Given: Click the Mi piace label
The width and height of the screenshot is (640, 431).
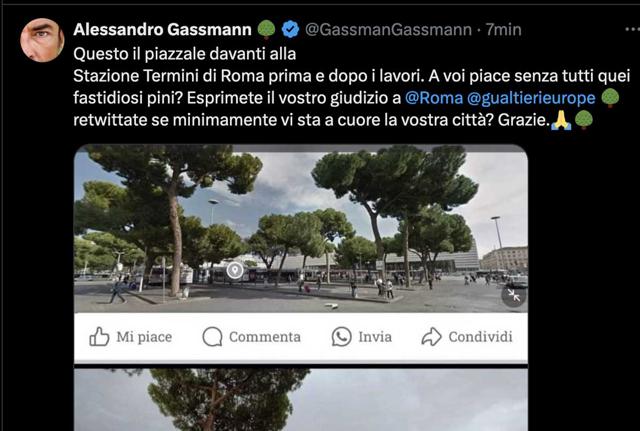Looking at the screenshot, I should (144, 337).
